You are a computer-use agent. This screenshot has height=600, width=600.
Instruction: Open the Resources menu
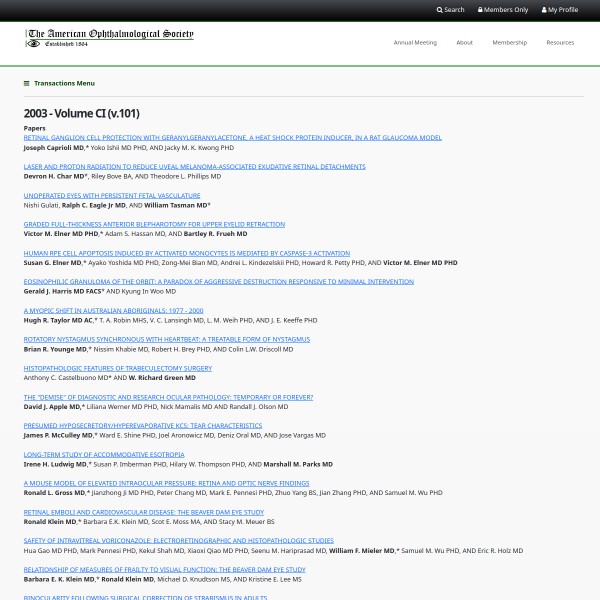tap(560, 43)
